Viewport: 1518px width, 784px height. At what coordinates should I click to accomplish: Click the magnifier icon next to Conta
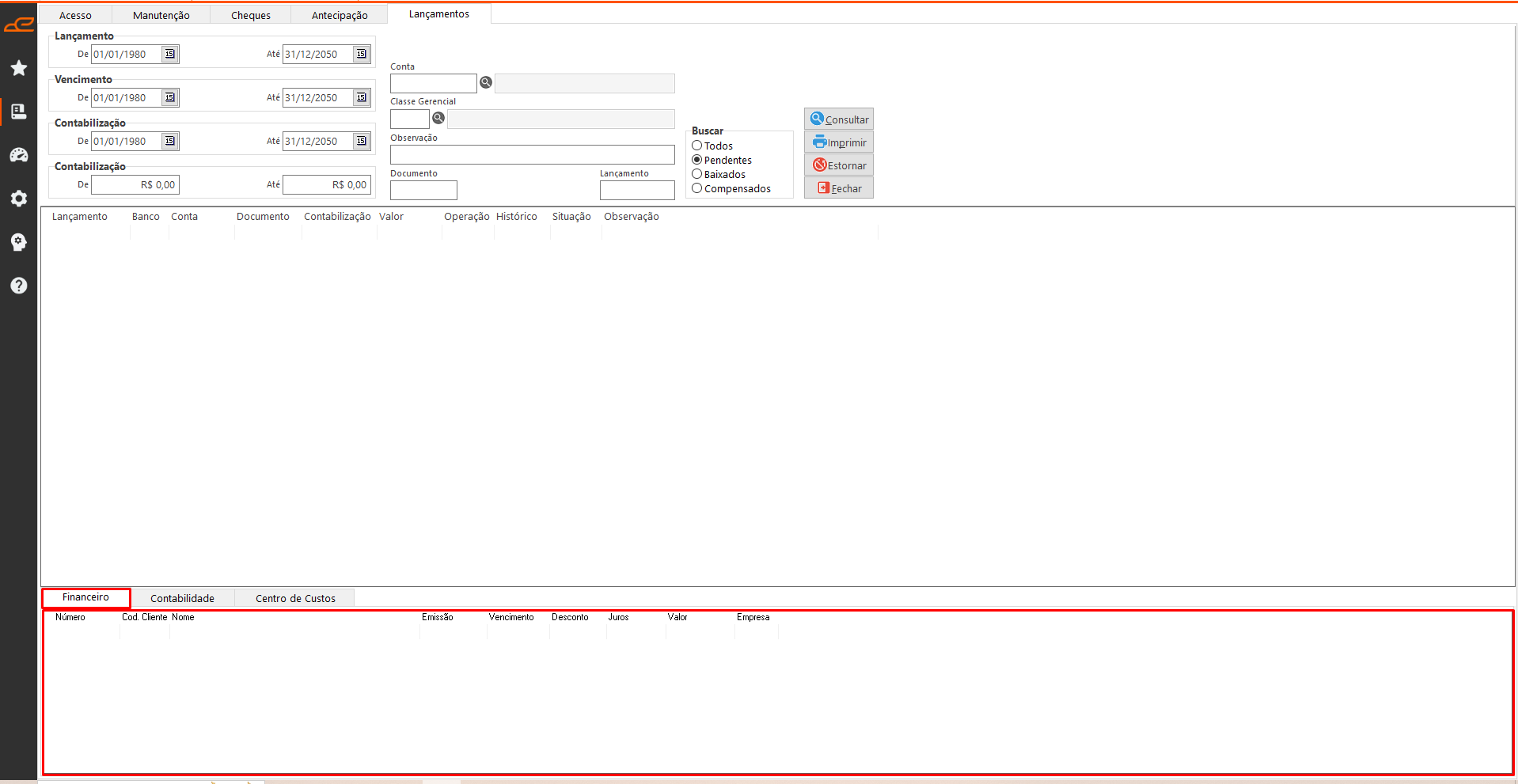coord(486,82)
